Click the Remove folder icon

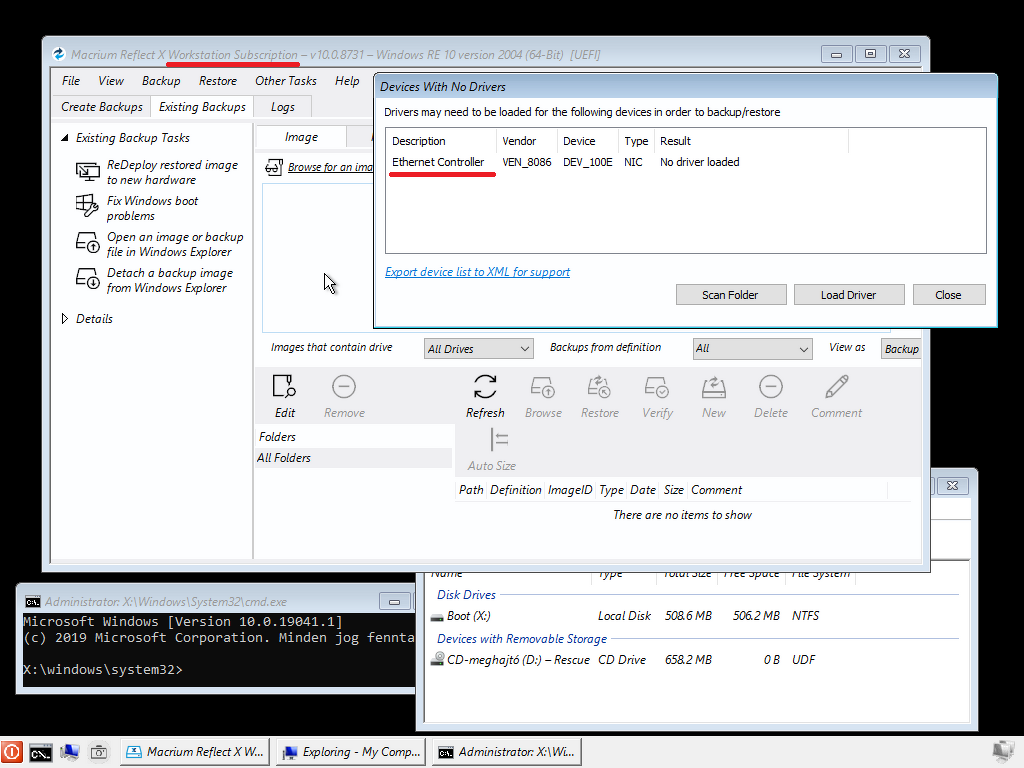pos(344,387)
